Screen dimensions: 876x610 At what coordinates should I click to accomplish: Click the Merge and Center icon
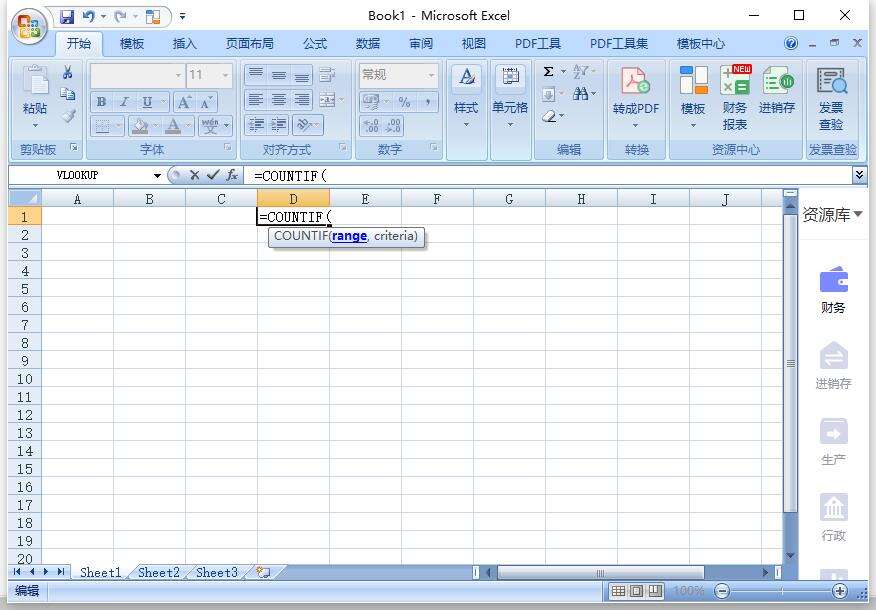(x=327, y=101)
